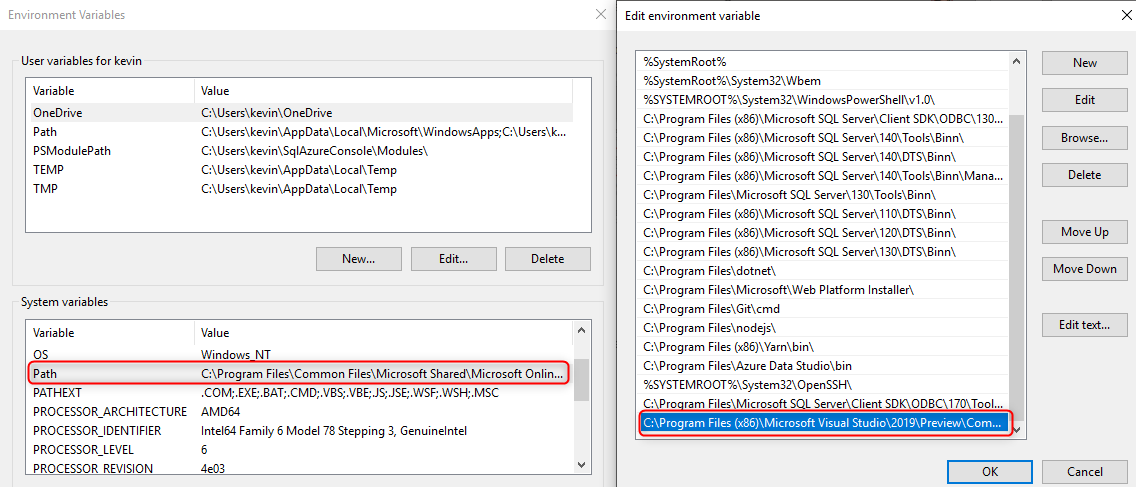The height and width of the screenshot is (487, 1136).
Task: Click Delete under User variables
Action: [548, 259]
